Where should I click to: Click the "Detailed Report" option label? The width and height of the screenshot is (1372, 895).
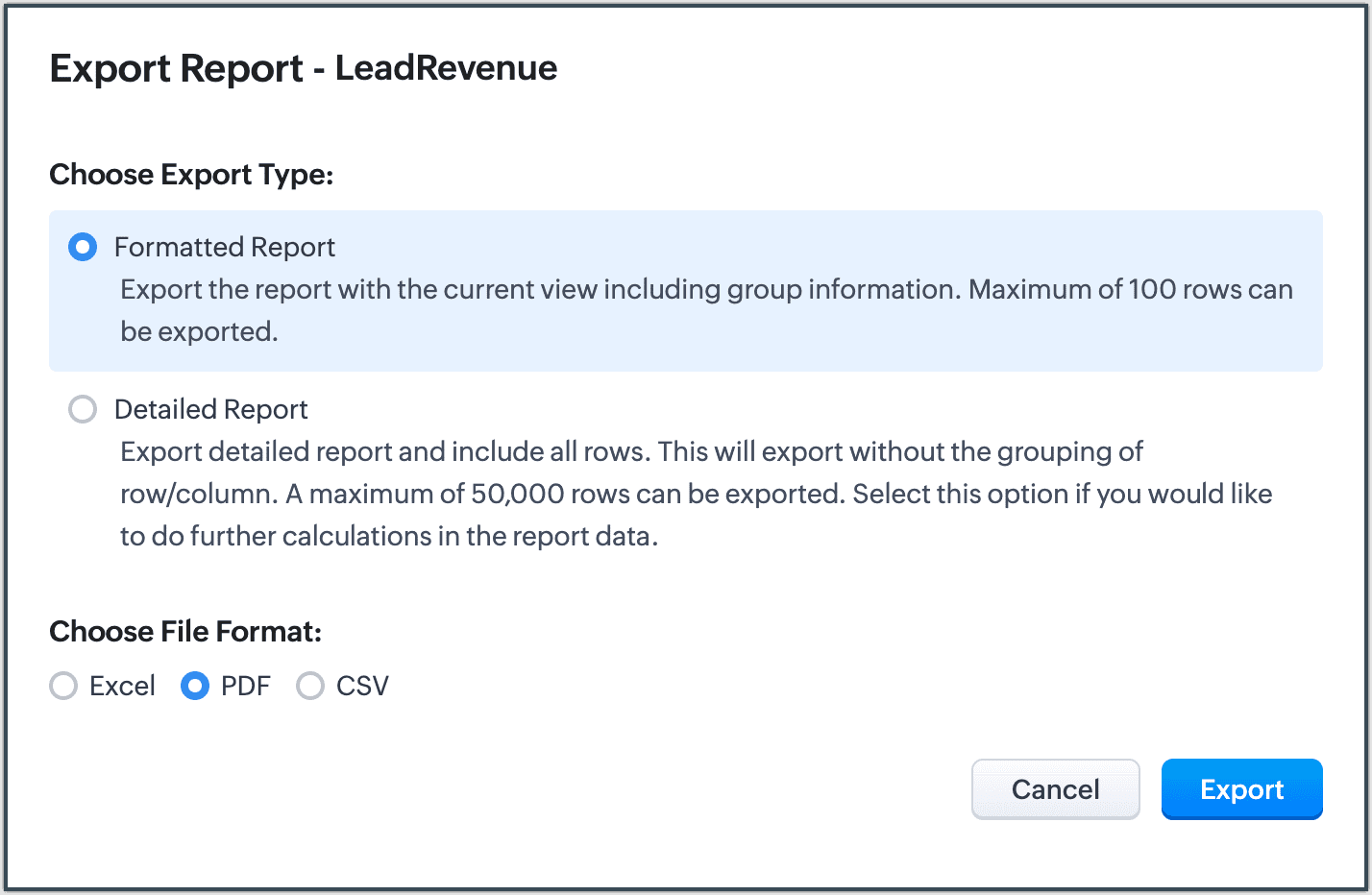click(x=211, y=410)
